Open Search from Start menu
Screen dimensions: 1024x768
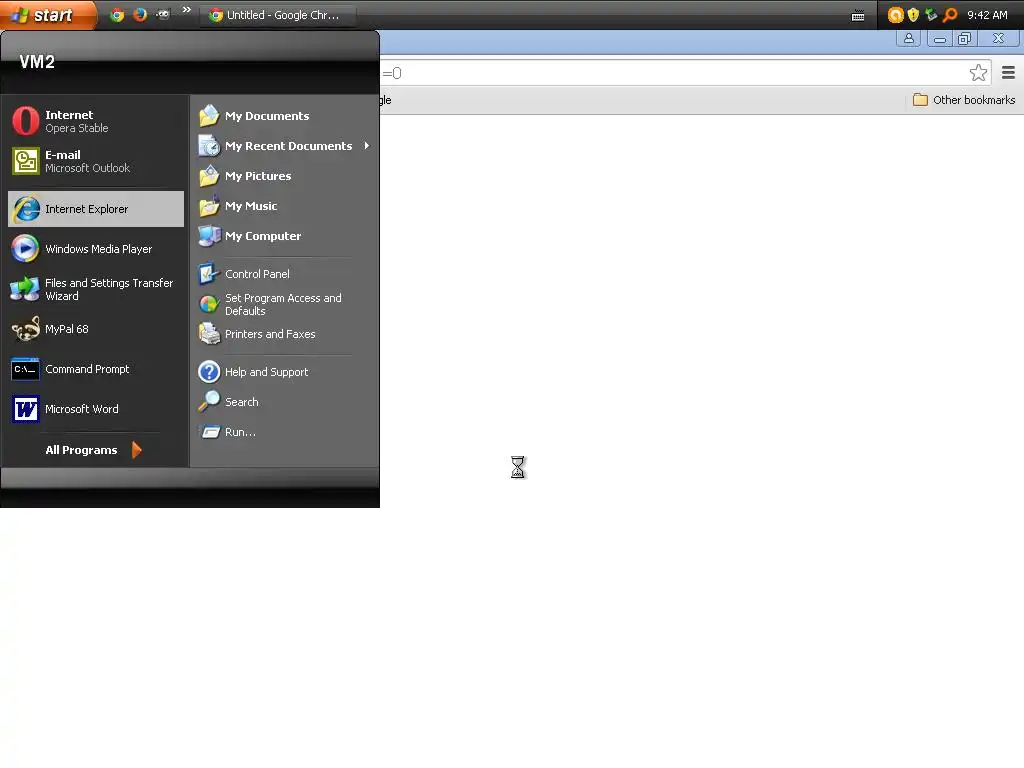point(285,402)
